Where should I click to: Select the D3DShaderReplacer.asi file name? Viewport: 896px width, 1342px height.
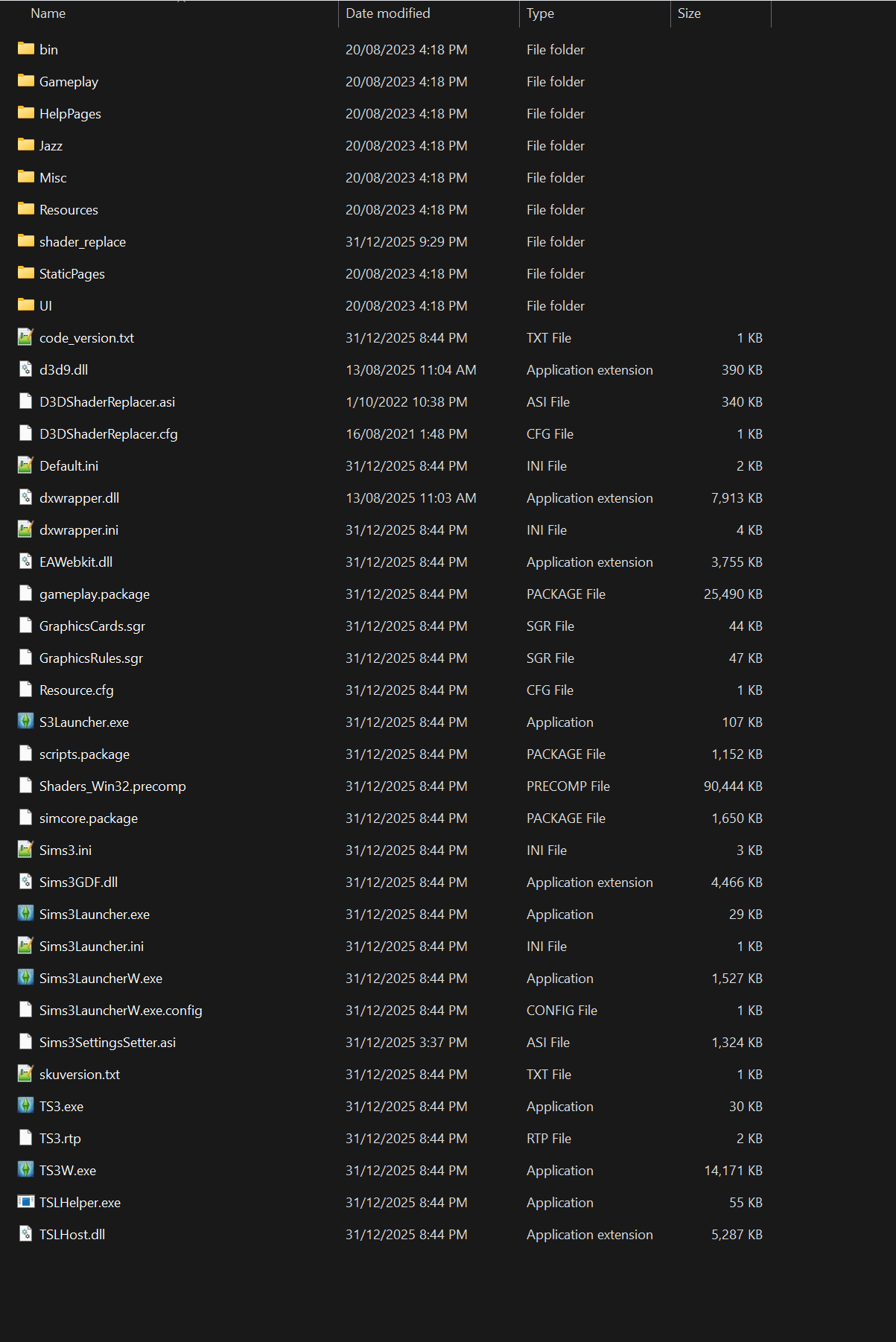(107, 402)
